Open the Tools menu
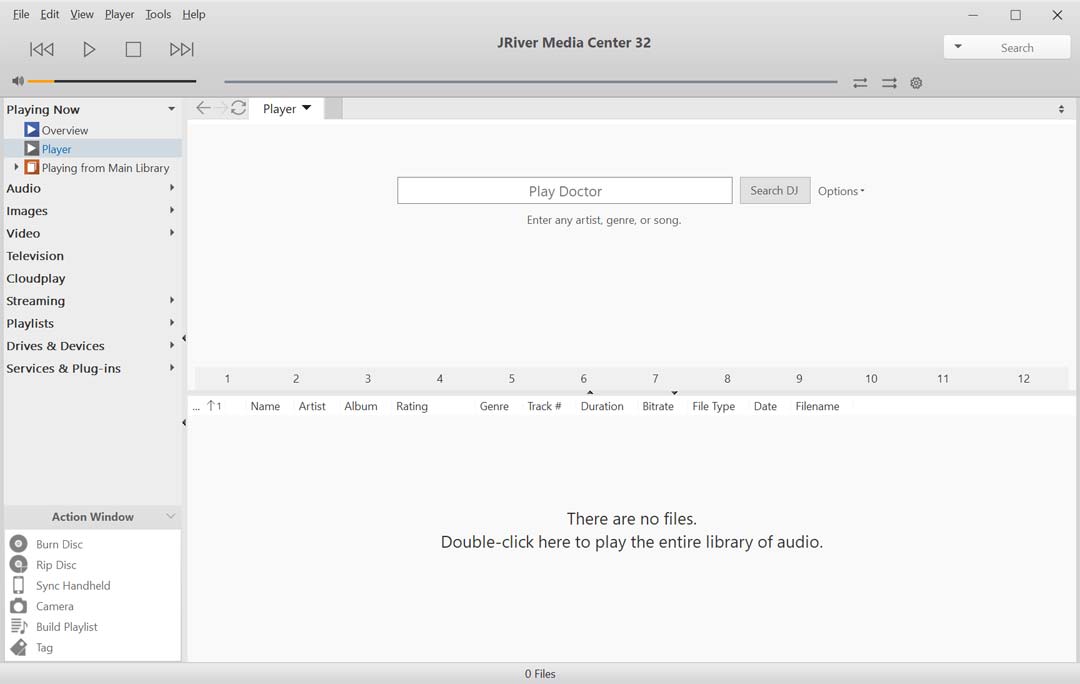The image size is (1080, 684). 158,14
